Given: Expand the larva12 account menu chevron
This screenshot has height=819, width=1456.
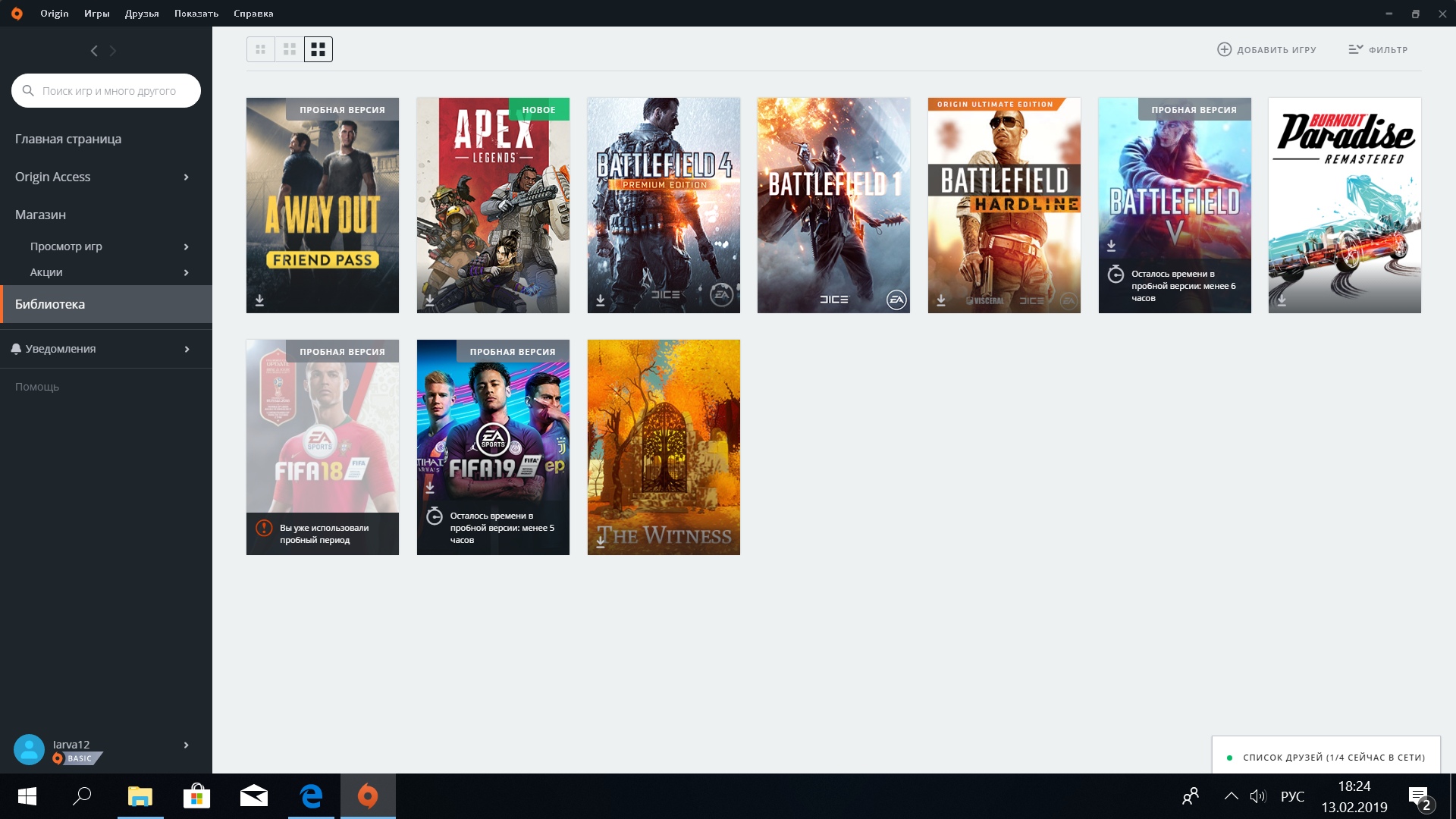Looking at the screenshot, I should pos(187,745).
